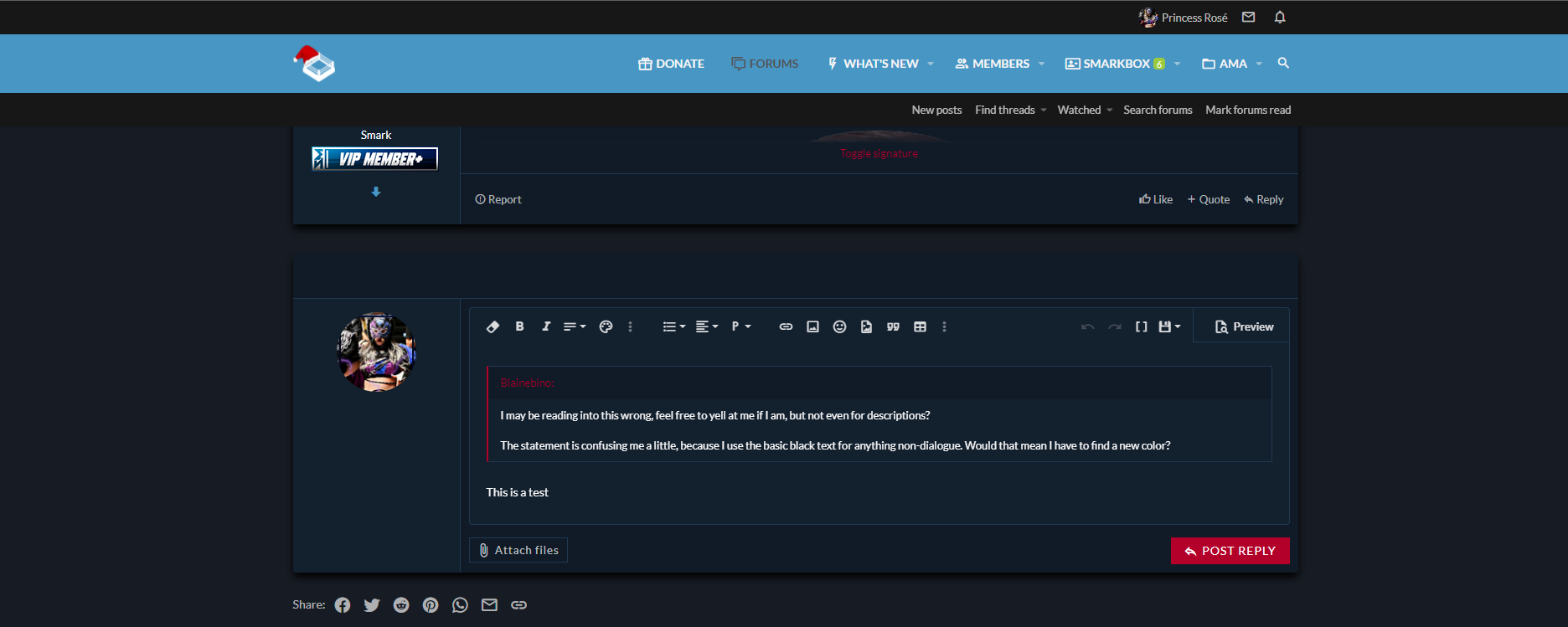Open the inbox envelope icon

tap(1248, 18)
